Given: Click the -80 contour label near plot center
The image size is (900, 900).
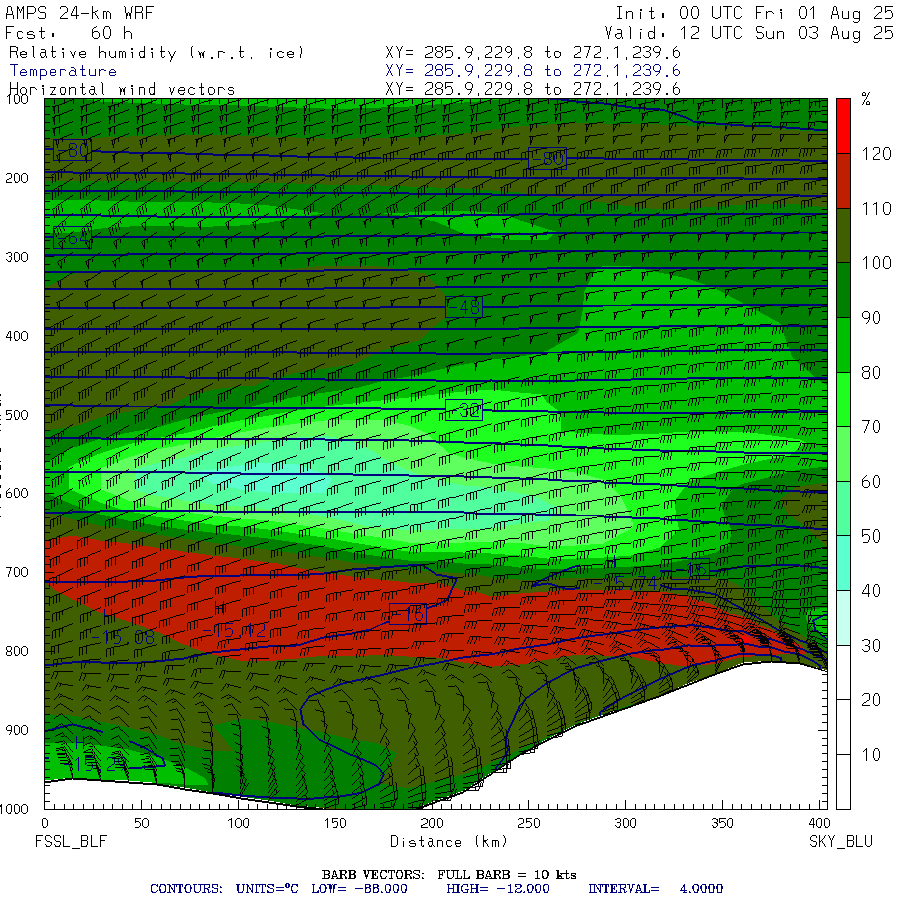Looking at the screenshot, I should point(548,158).
